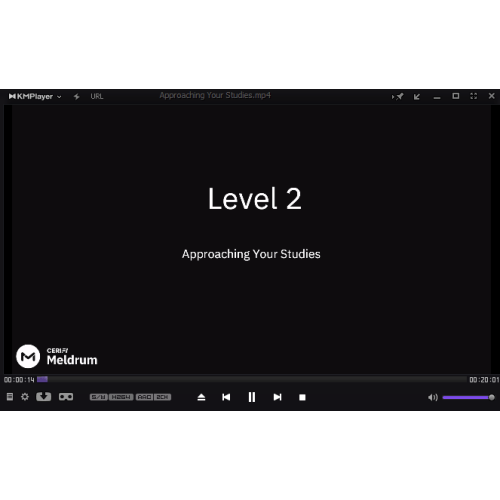500x500 pixels.
Task: Click the lightning bolt quick-access icon
Action: [x=77, y=96]
